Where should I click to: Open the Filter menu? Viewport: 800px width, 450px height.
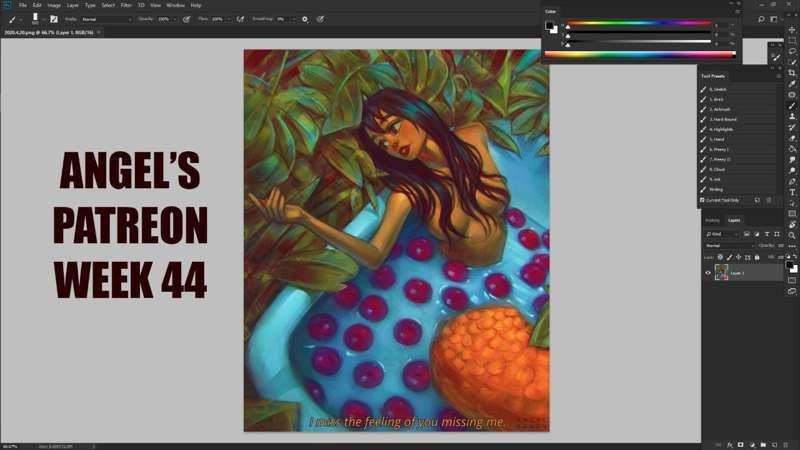[126, 5]
